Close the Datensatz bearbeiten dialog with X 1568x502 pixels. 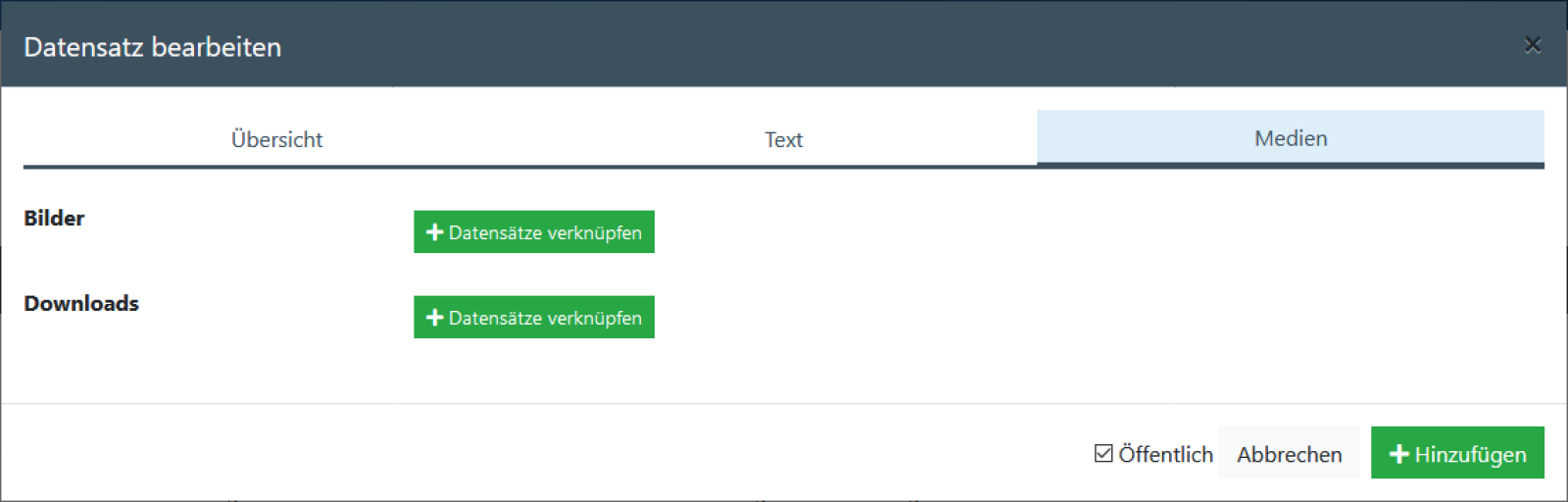[x=1533, y=45]
